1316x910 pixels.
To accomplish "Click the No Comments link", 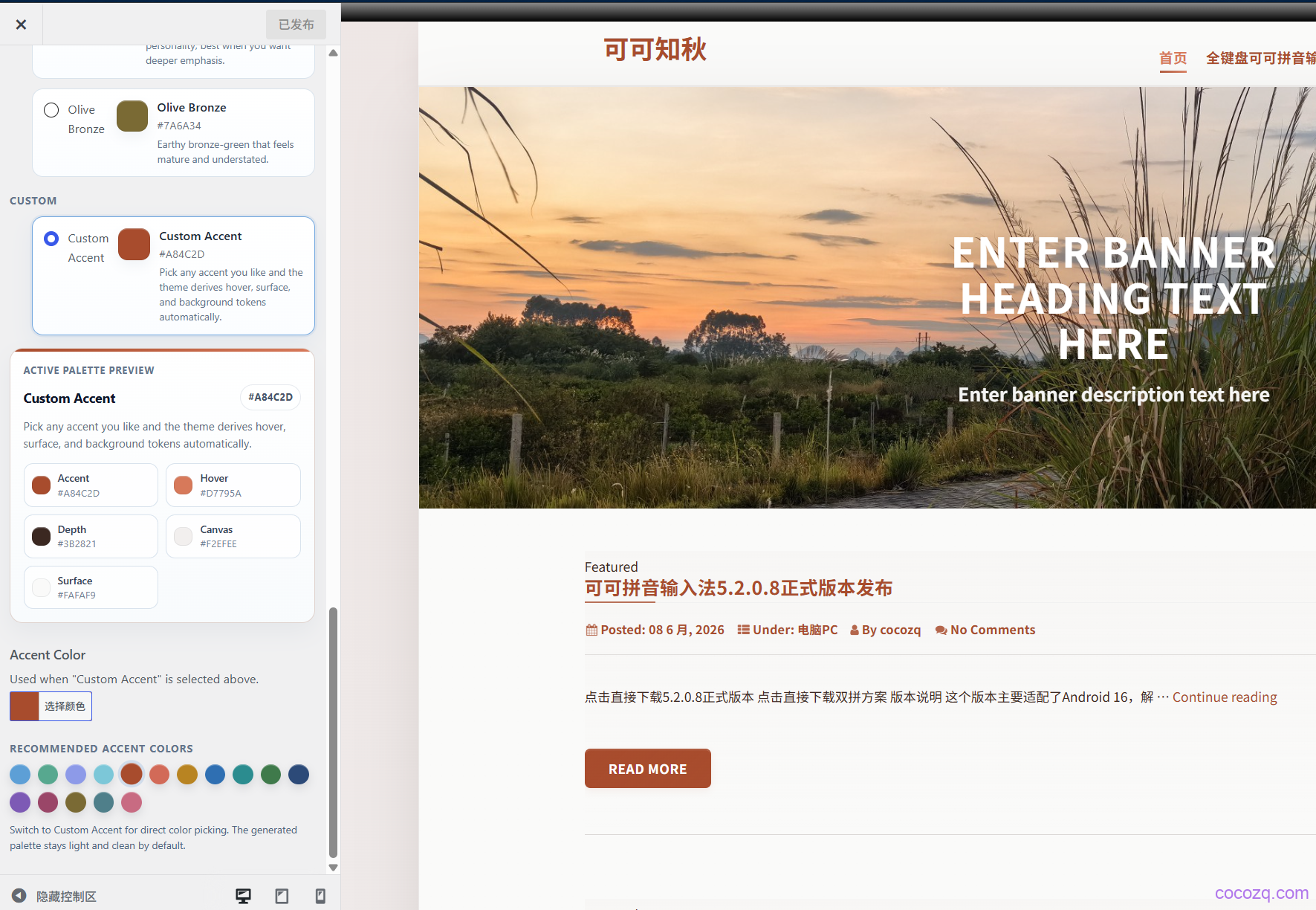I will [993, 630].
